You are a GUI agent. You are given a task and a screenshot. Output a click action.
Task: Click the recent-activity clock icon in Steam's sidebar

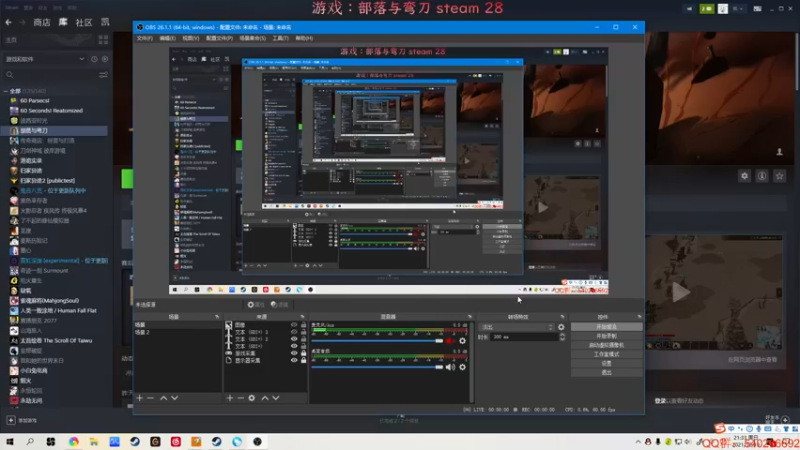pos(94,59)
